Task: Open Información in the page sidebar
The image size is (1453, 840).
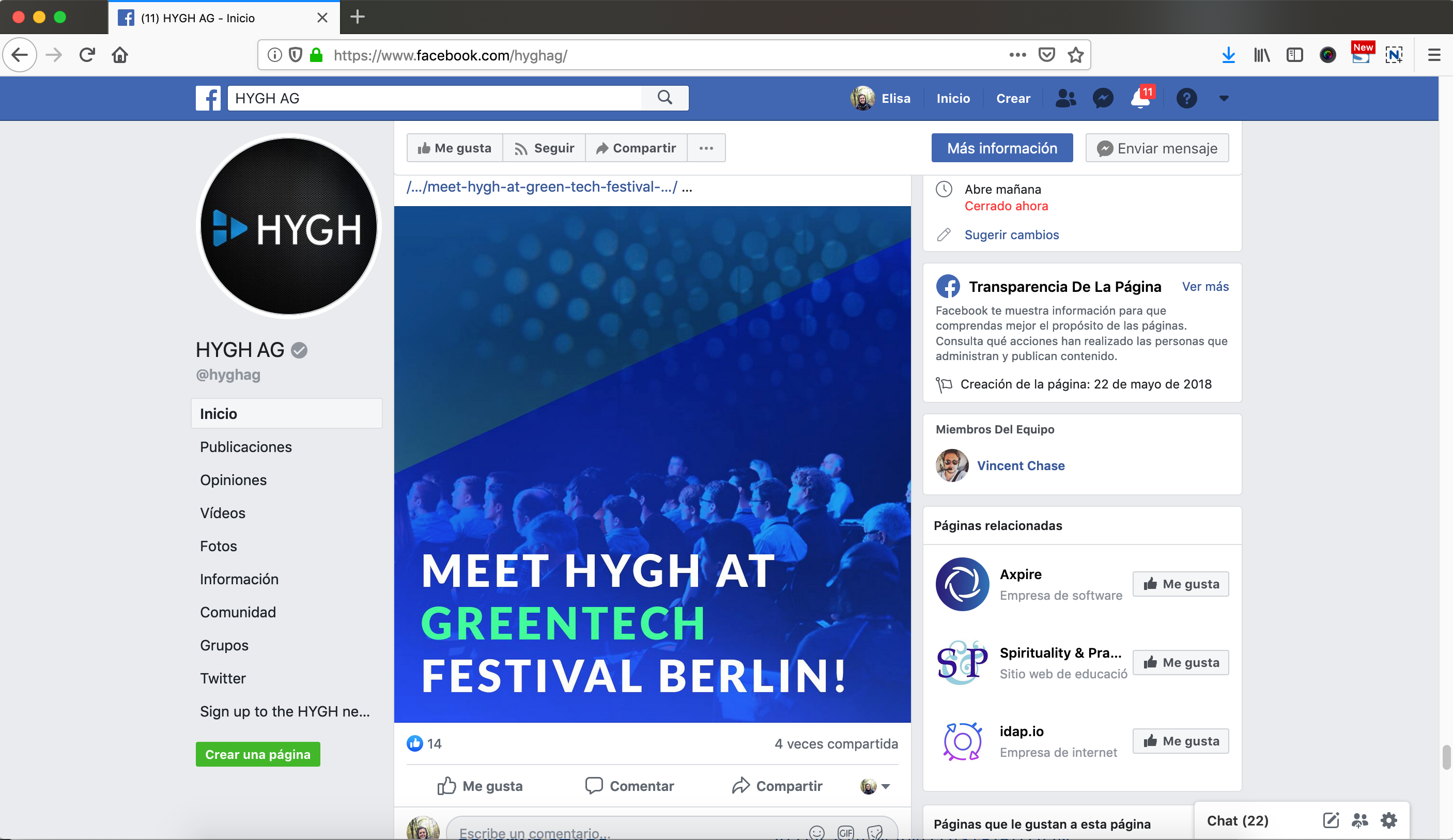Action: tap(239, 580)
